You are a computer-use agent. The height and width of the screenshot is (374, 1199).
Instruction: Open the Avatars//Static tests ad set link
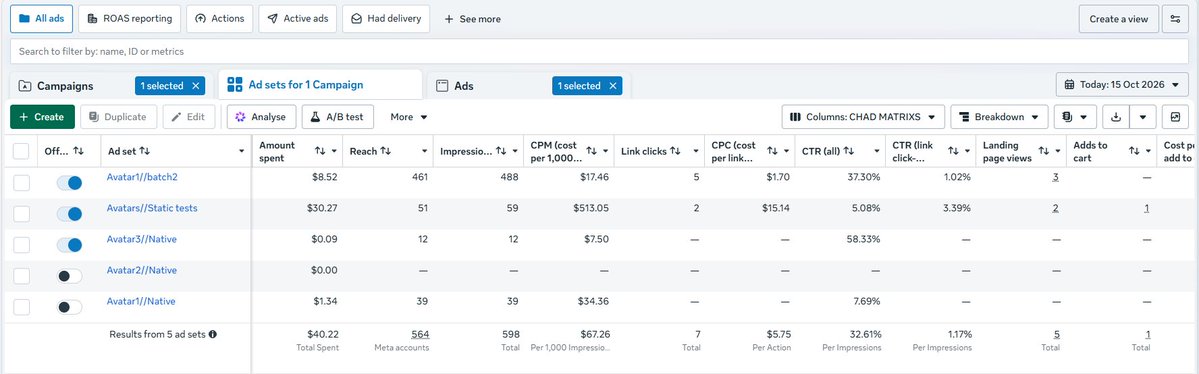[153, 208]
